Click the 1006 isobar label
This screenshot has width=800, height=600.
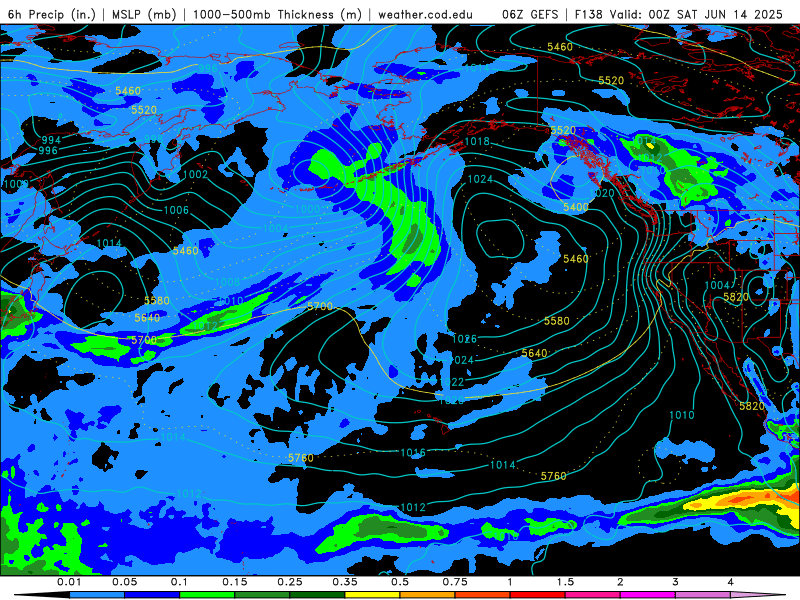(176, 210)
